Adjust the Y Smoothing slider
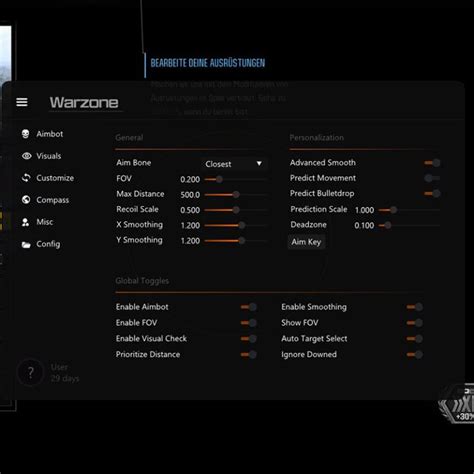Viewport: 474px width, 474px height. pos(235,240)
